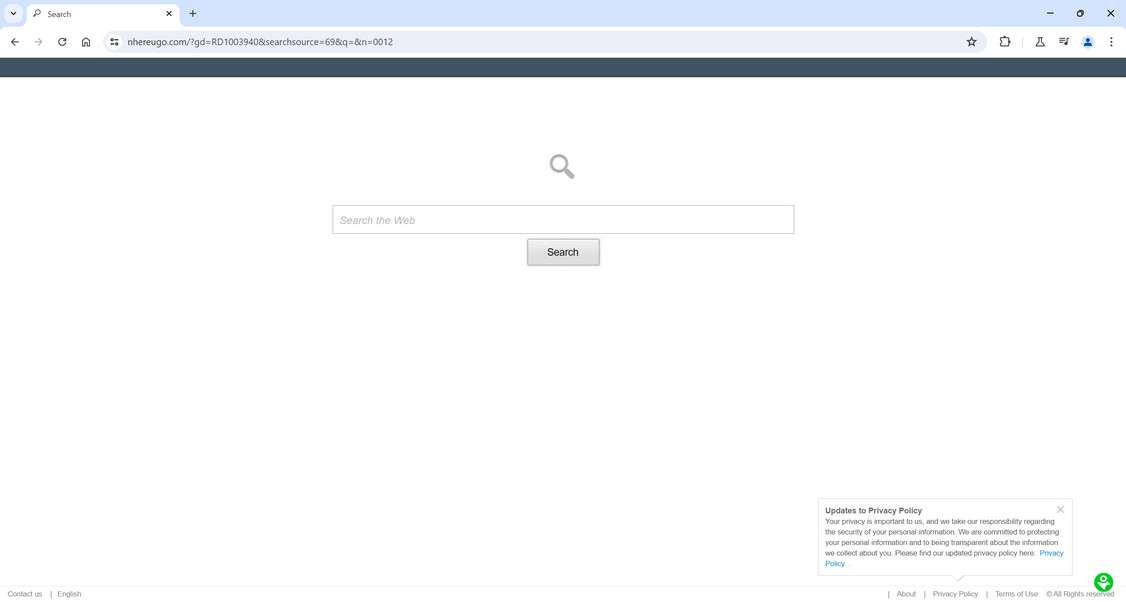The width and height of the screenshot is (1126, 602).
Task: Bookmark this page with the star
Action: pos(971,42)
